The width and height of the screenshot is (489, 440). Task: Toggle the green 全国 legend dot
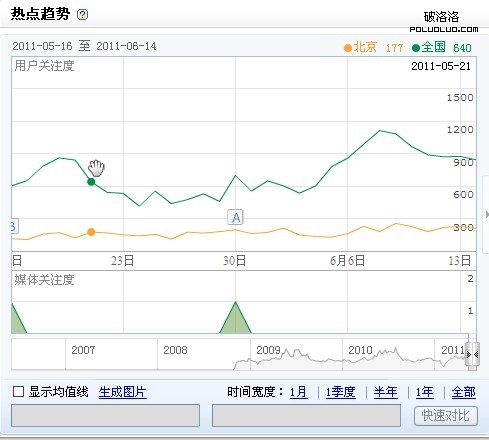coord(416,48)
